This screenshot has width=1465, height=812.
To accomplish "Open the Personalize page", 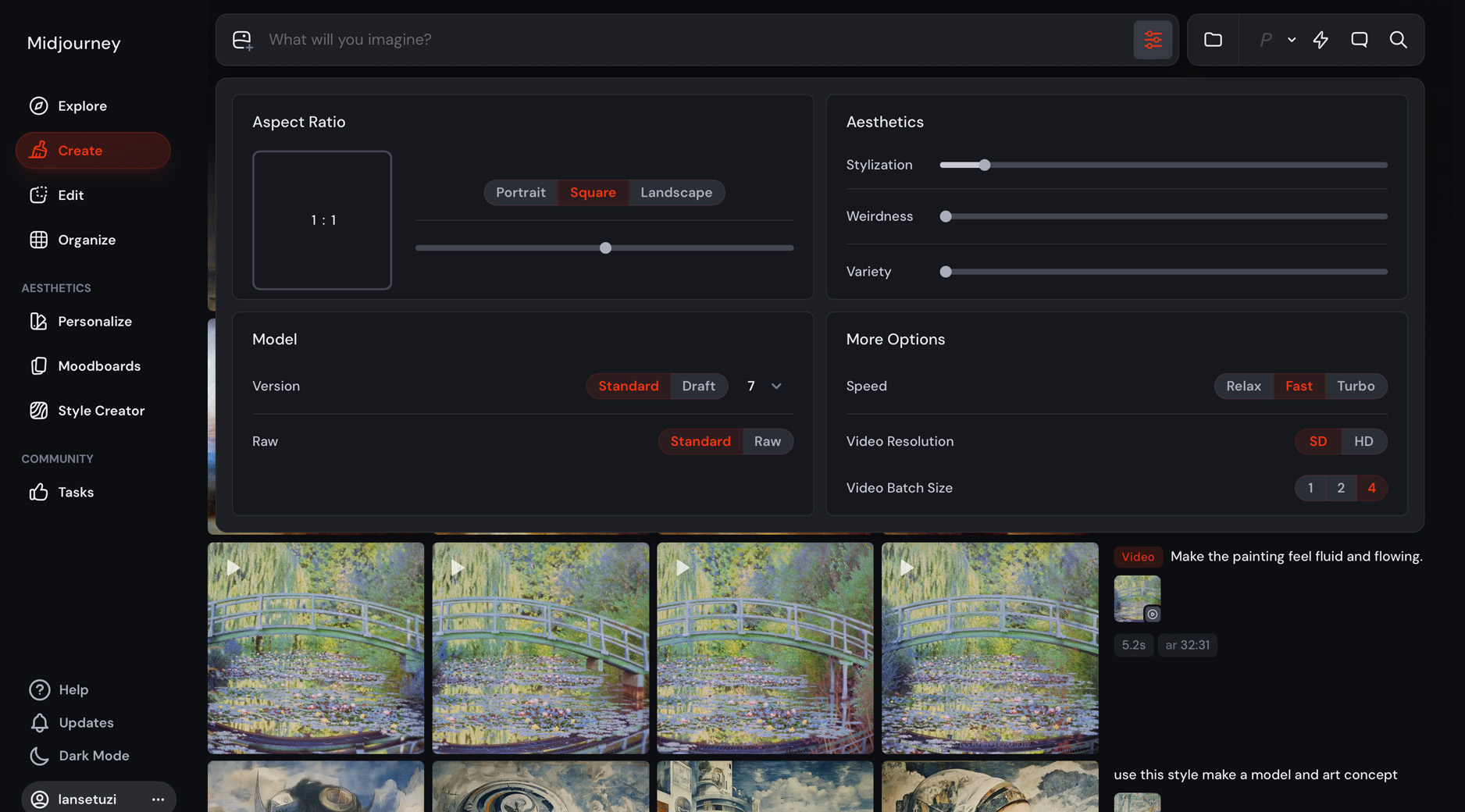I will point(93,322).
